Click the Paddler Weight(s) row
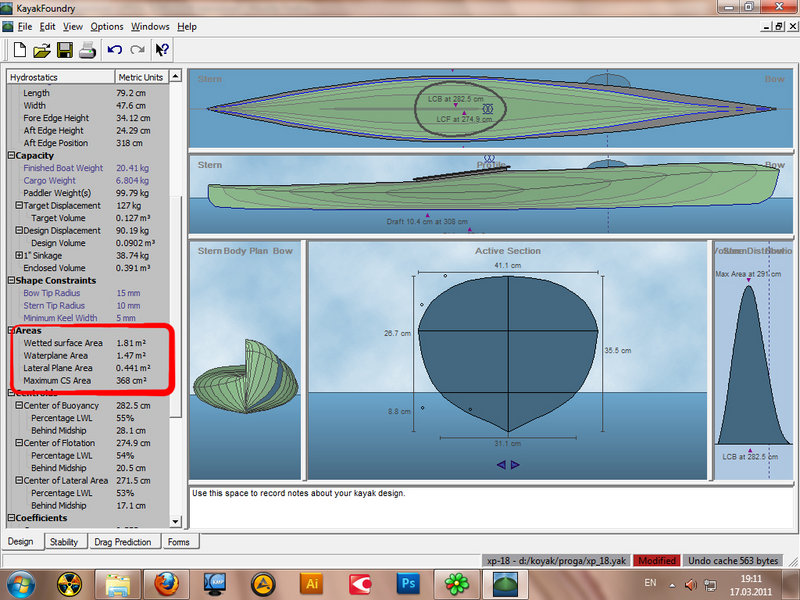Screen dimensions: 800x600 pyautogui.click(x=88, y=193)
